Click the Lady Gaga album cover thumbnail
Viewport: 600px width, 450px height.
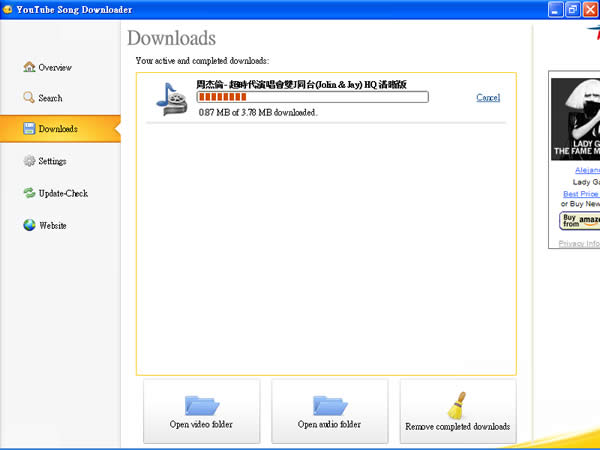coord(576,119)
